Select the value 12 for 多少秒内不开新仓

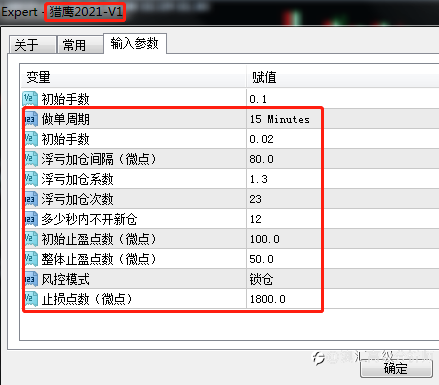[x=255, y=219]
